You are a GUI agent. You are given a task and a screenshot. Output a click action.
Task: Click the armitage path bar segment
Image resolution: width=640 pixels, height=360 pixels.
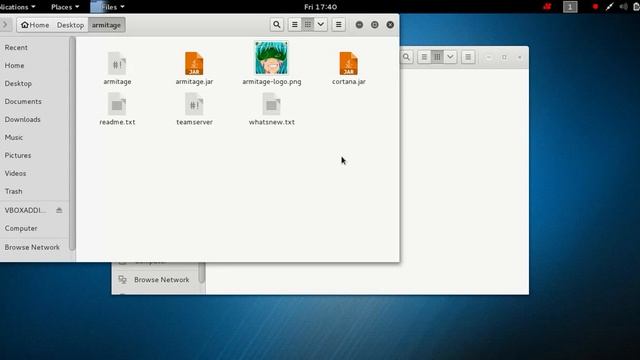tap(106, 25)
